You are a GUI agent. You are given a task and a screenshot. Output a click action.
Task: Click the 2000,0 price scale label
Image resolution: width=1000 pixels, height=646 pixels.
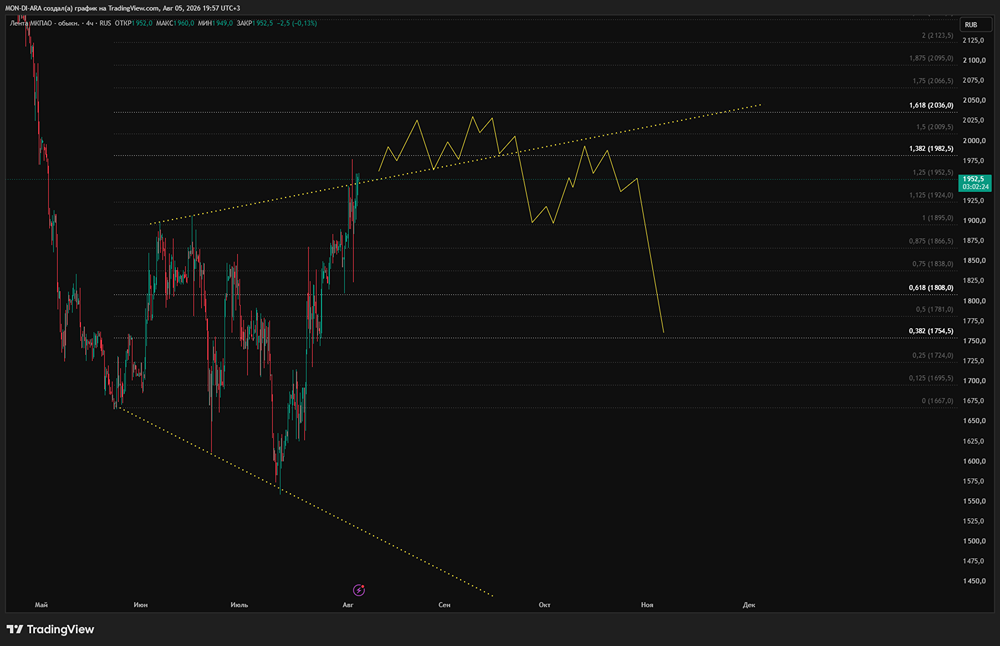point(974,140)
